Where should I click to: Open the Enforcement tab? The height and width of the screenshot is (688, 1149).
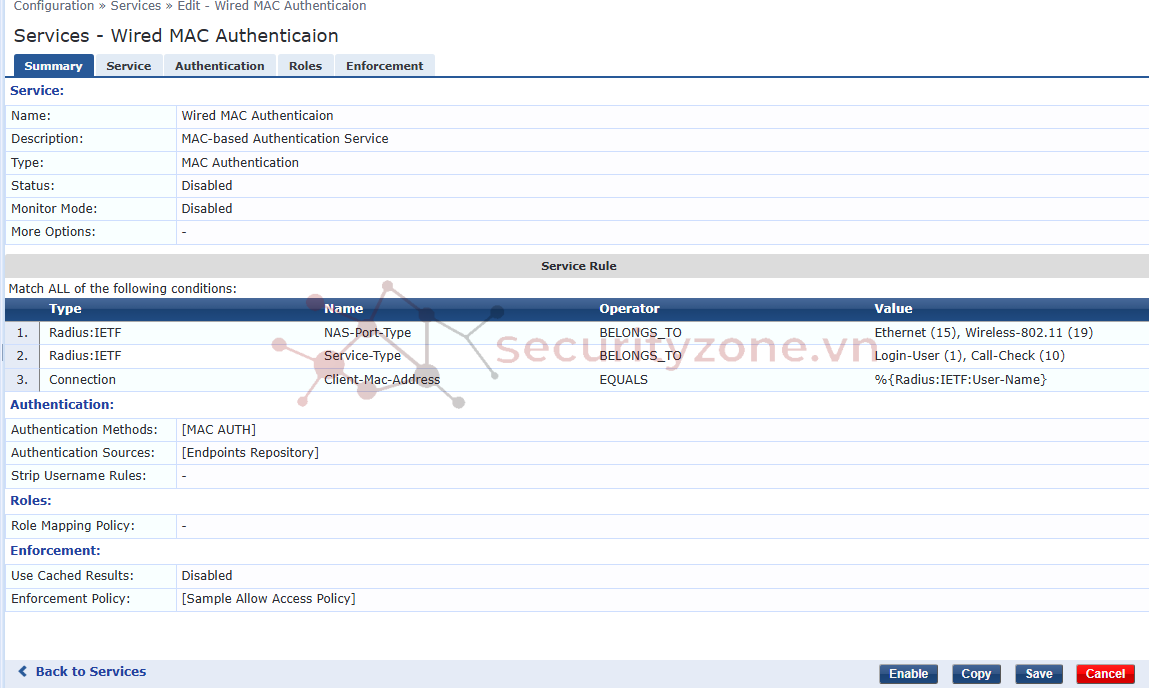click(384, 66)
